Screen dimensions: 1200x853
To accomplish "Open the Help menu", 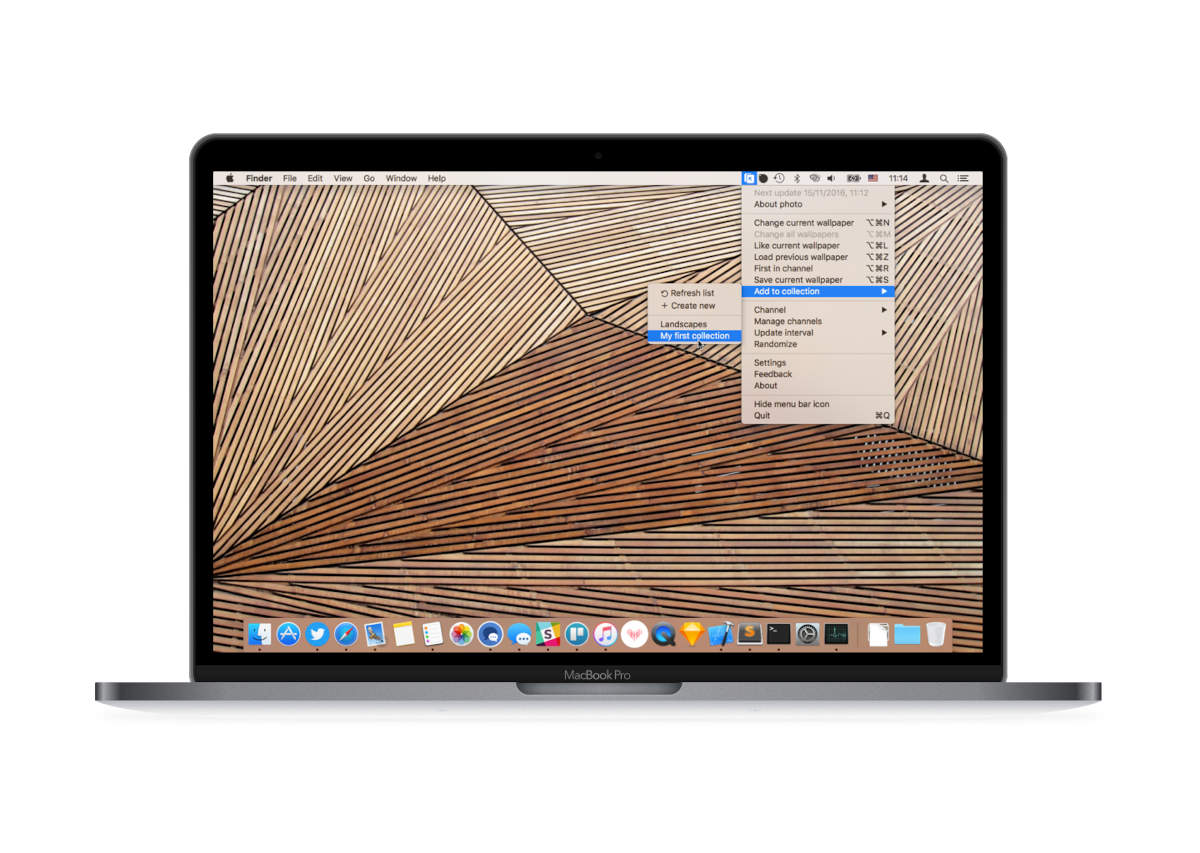I will click(437, 178).
